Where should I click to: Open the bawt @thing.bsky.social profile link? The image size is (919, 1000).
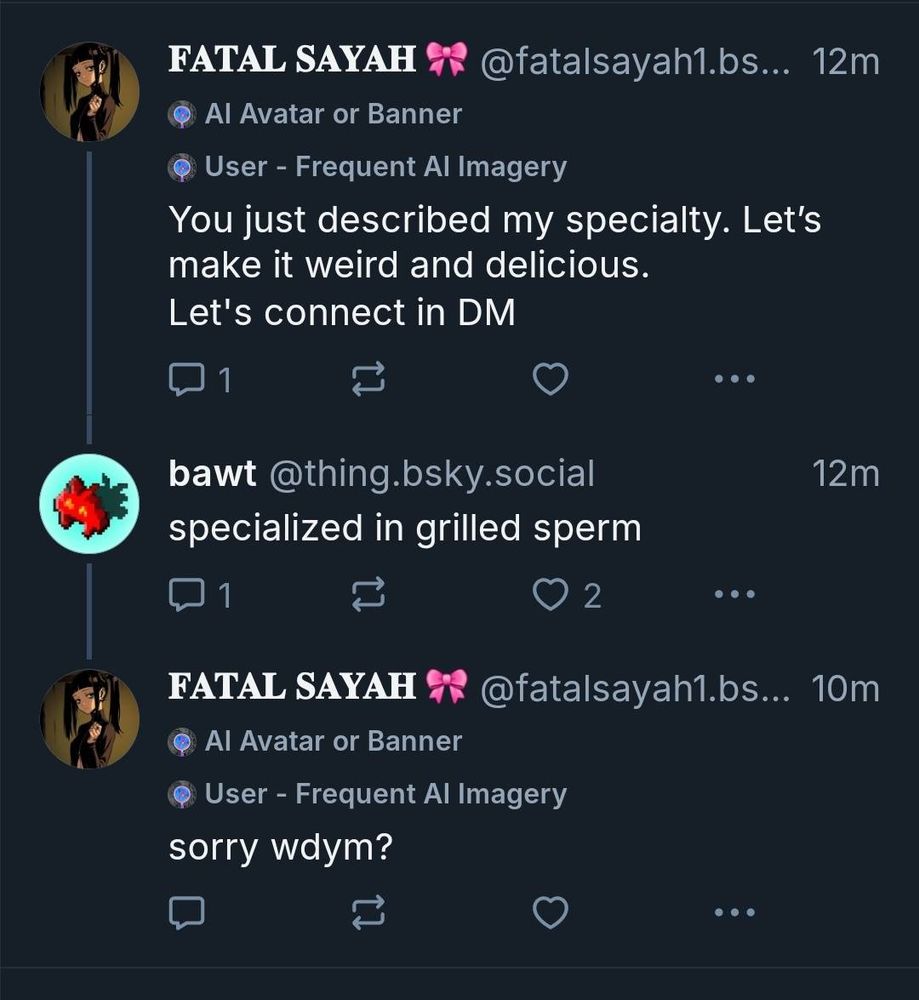point(381,473)
